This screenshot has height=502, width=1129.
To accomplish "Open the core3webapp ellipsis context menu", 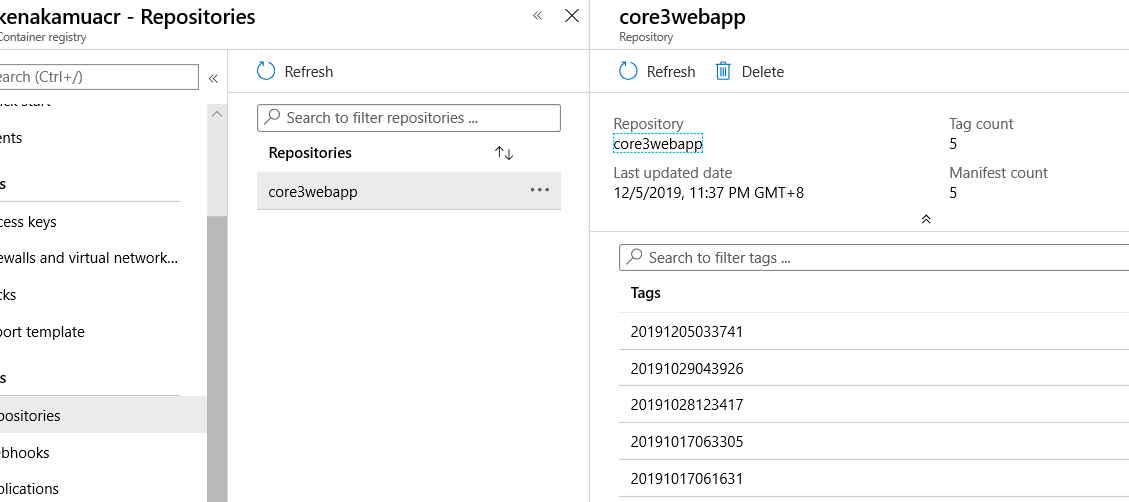I will (x=540, y=190).
